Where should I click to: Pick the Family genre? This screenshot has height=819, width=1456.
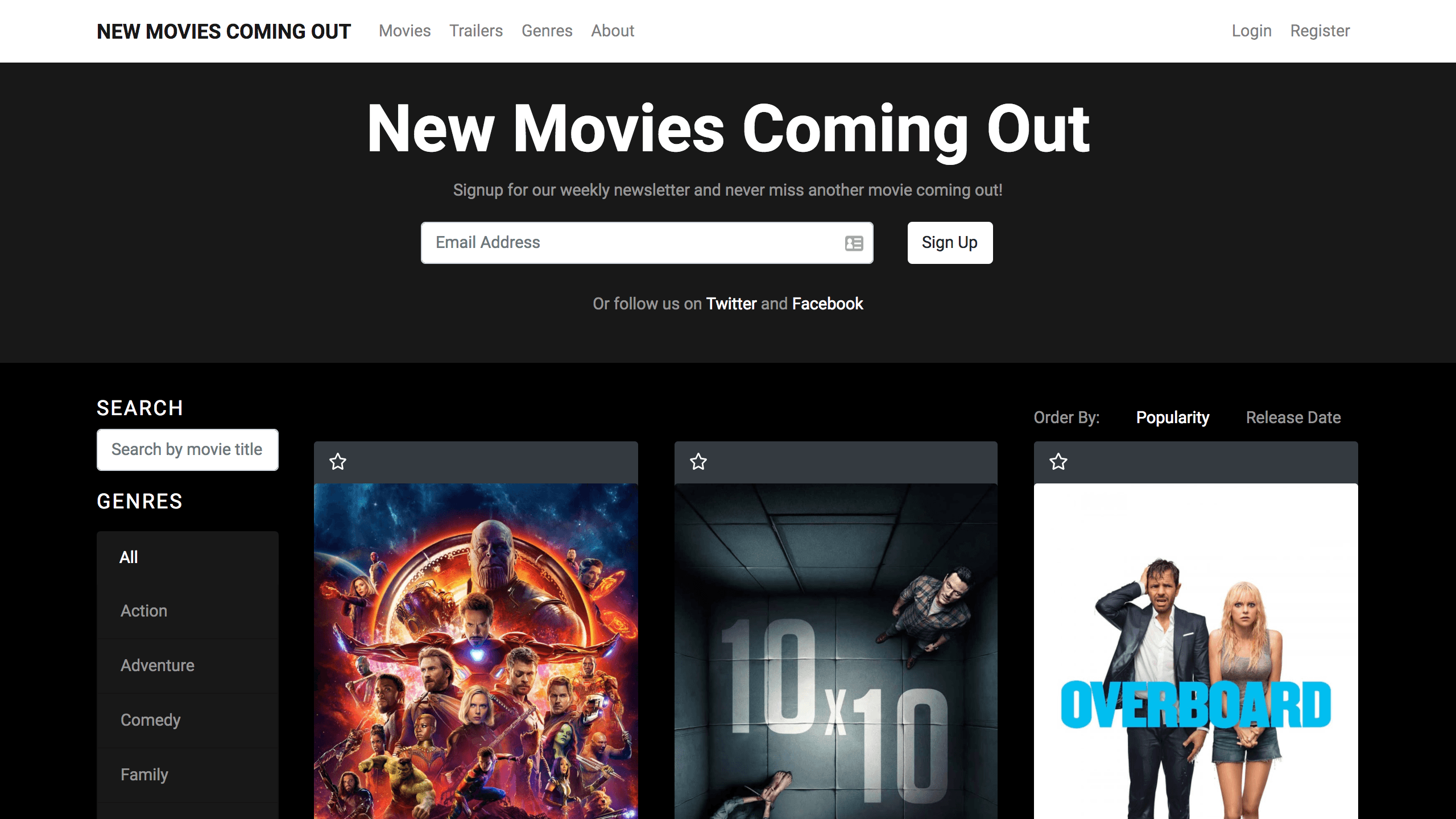click(188, 775)
